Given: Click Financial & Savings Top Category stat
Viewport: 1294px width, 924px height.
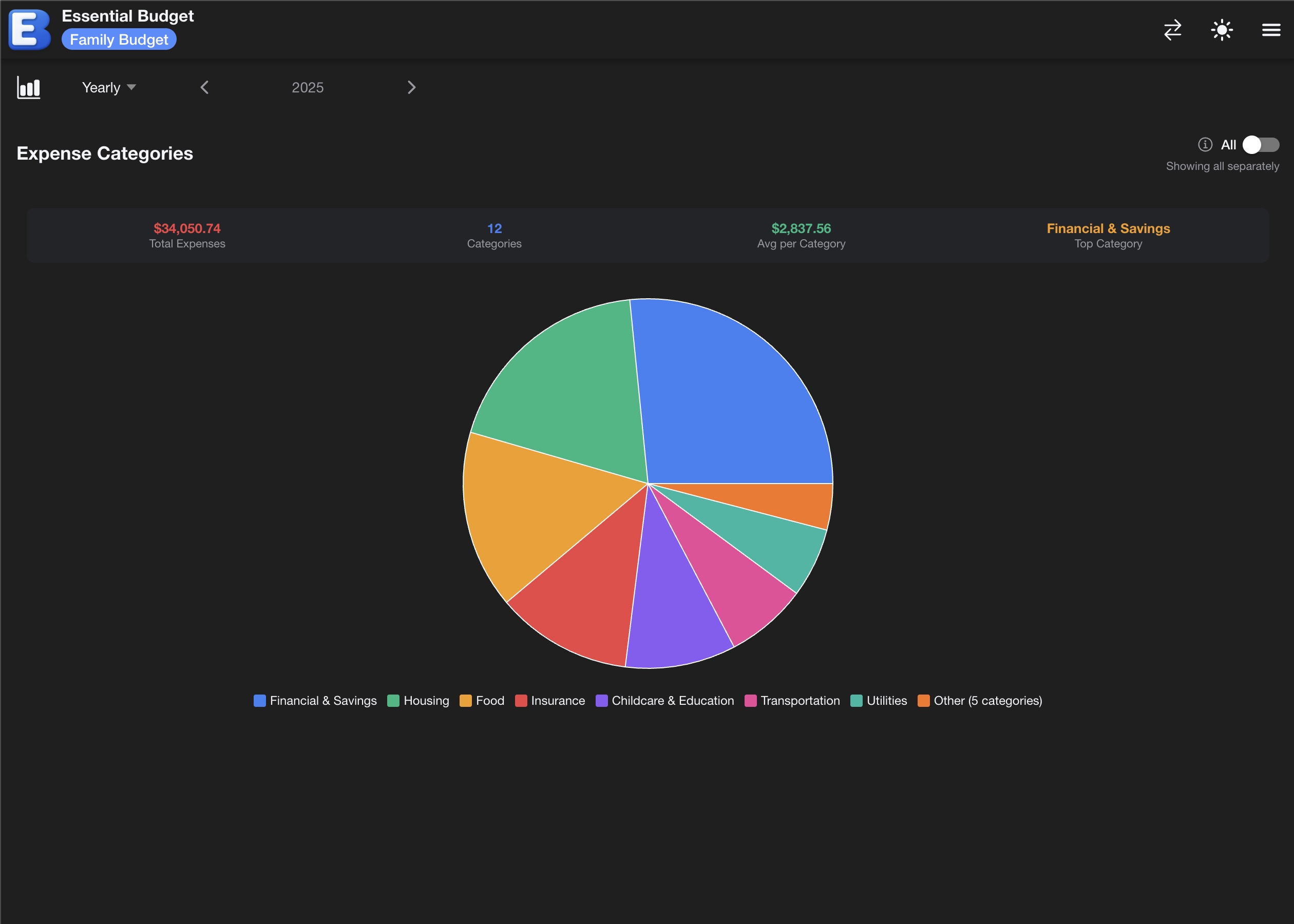Looking at the screenshot, I should point(1108,235).
